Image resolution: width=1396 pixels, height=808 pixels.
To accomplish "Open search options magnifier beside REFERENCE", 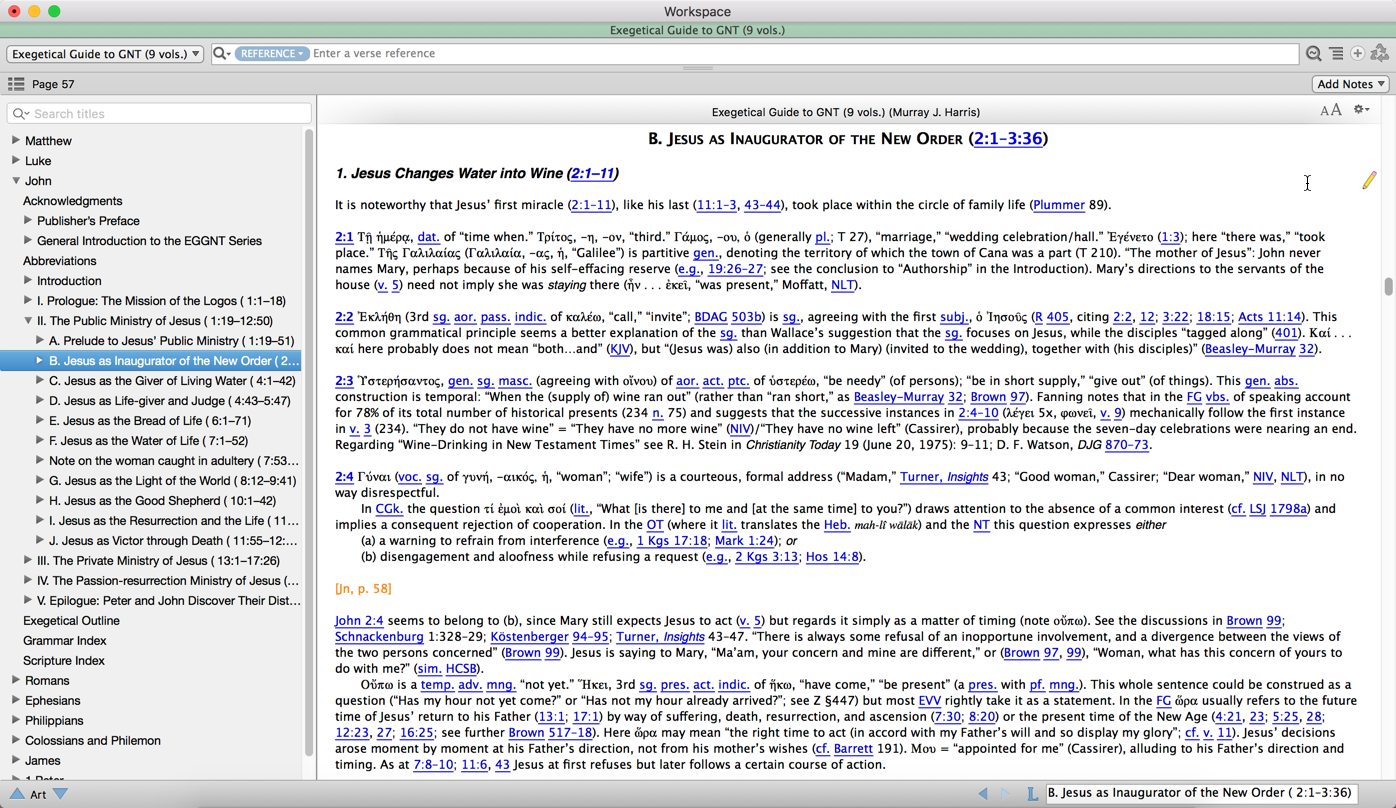I will tap(221, 53).
